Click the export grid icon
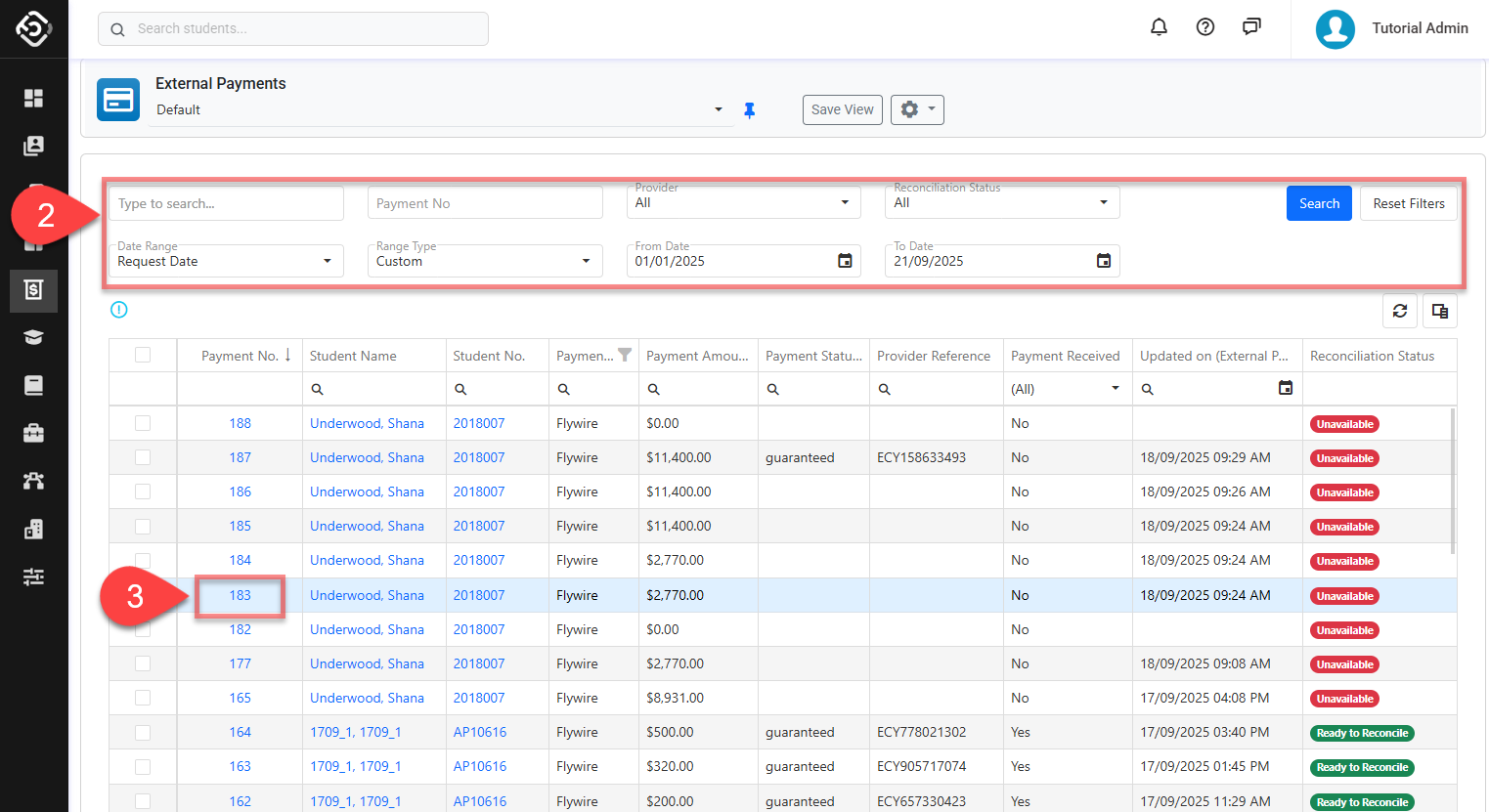1489x812 pixels. [x=1439, y=311]
